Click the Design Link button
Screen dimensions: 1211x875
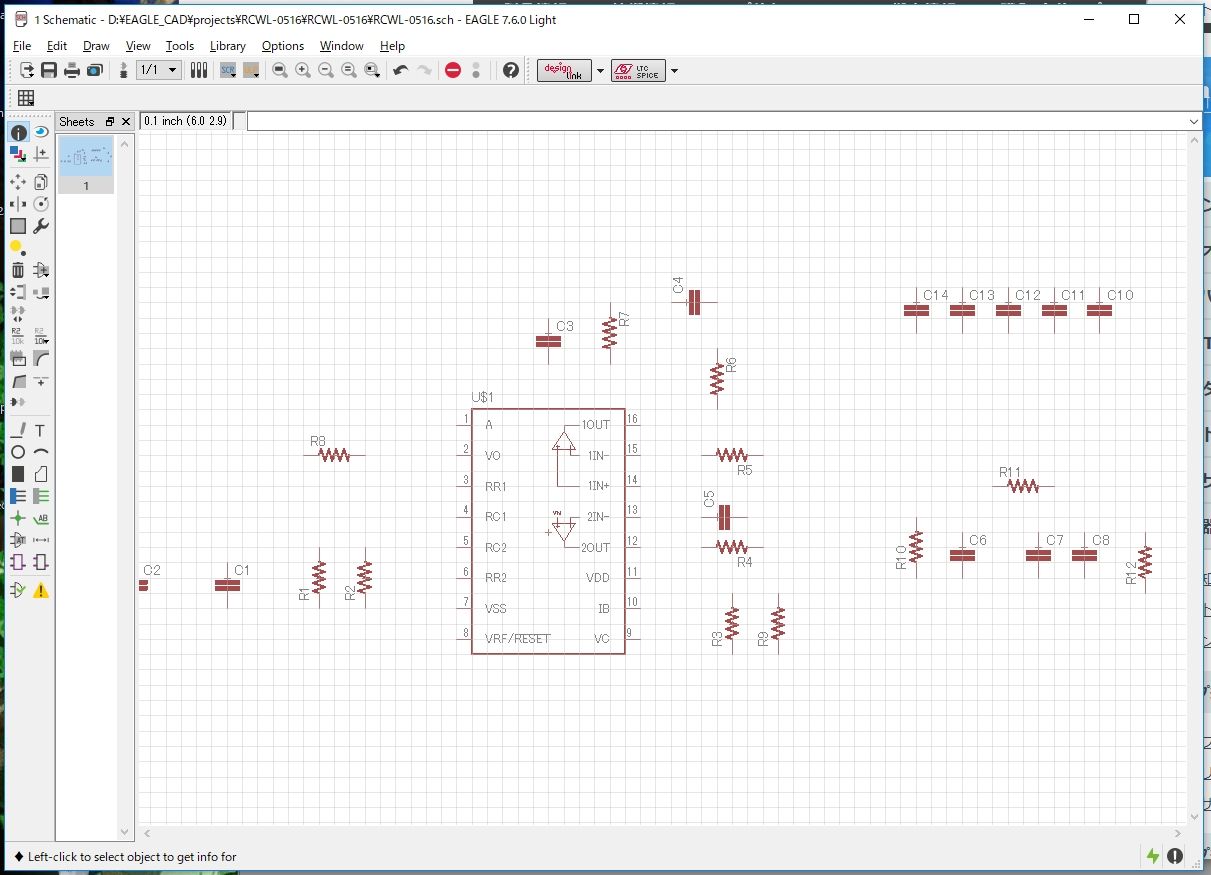pos(564,70)
